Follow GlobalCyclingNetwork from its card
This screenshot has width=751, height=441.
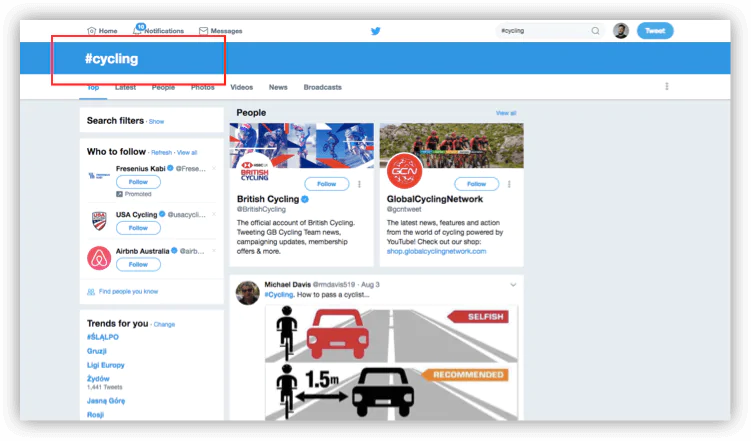[477, 184]
